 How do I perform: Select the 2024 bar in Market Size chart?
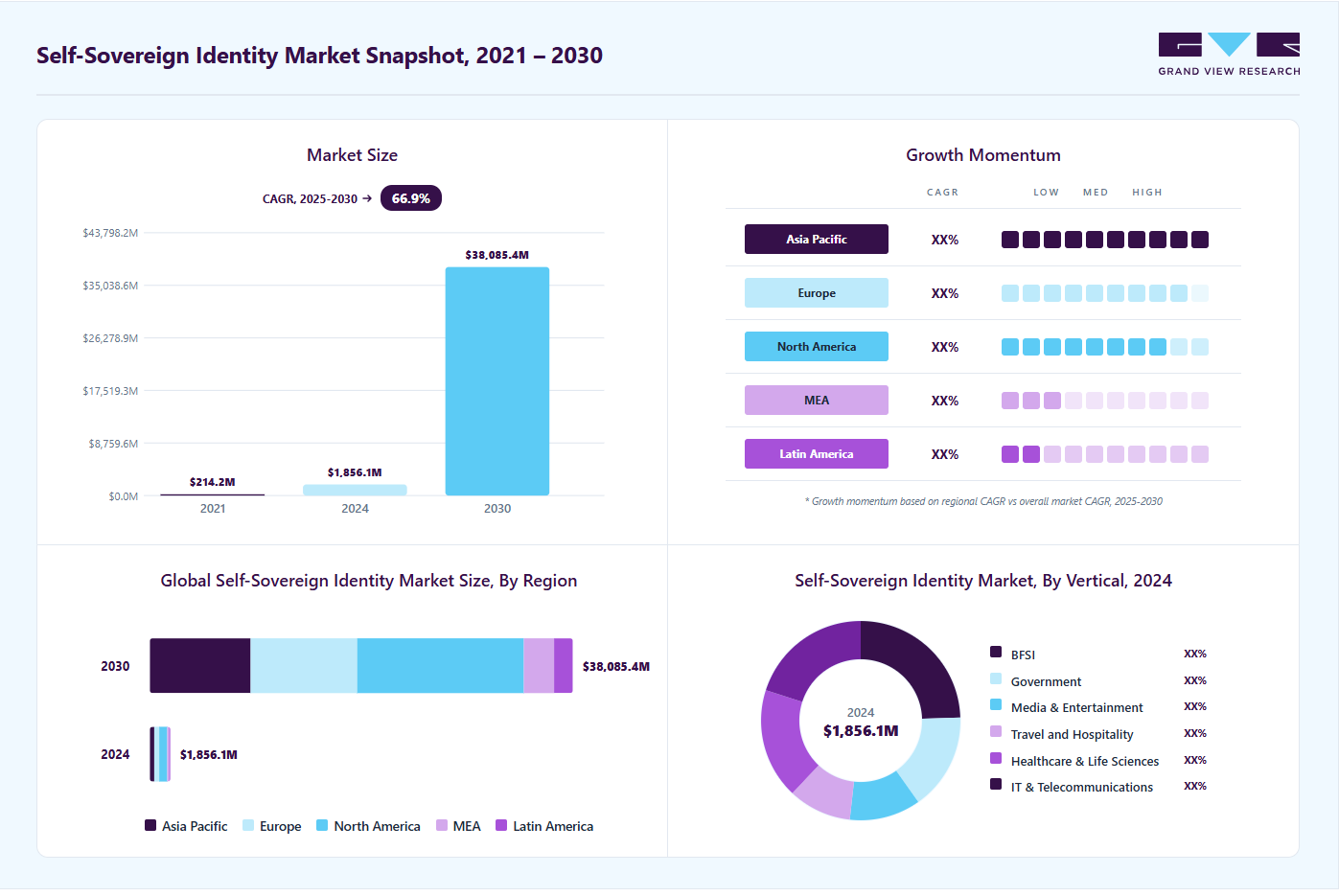pyautogui.click(x=355, y=490)
